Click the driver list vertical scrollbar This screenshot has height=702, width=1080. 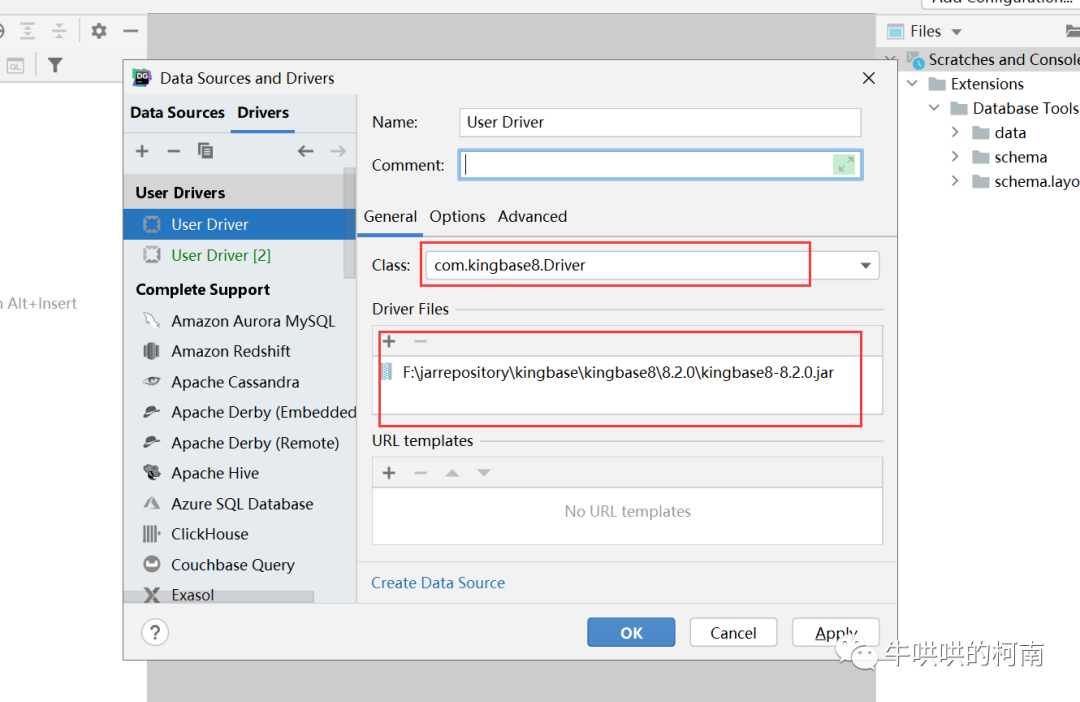(349, 224)
